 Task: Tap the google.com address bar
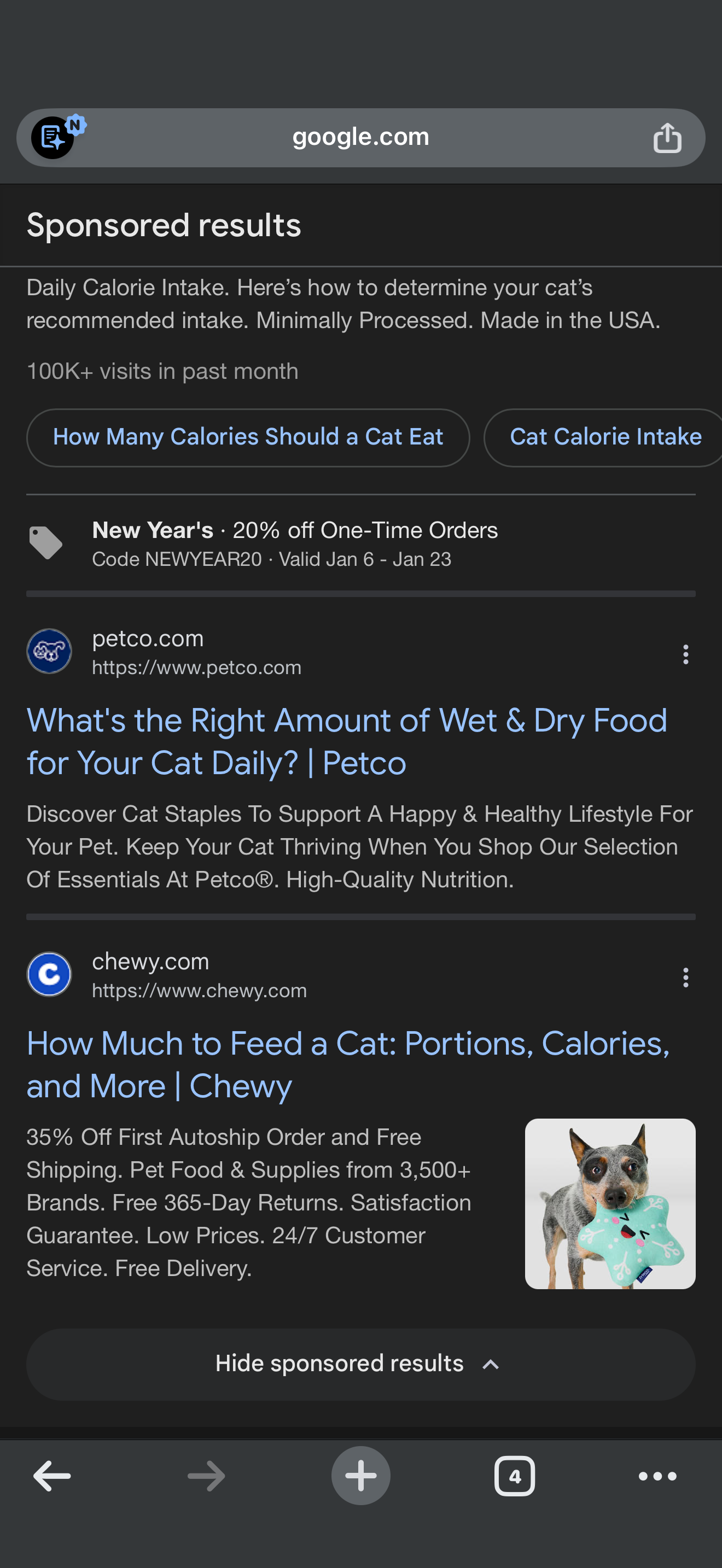click(x=360, y=138)
